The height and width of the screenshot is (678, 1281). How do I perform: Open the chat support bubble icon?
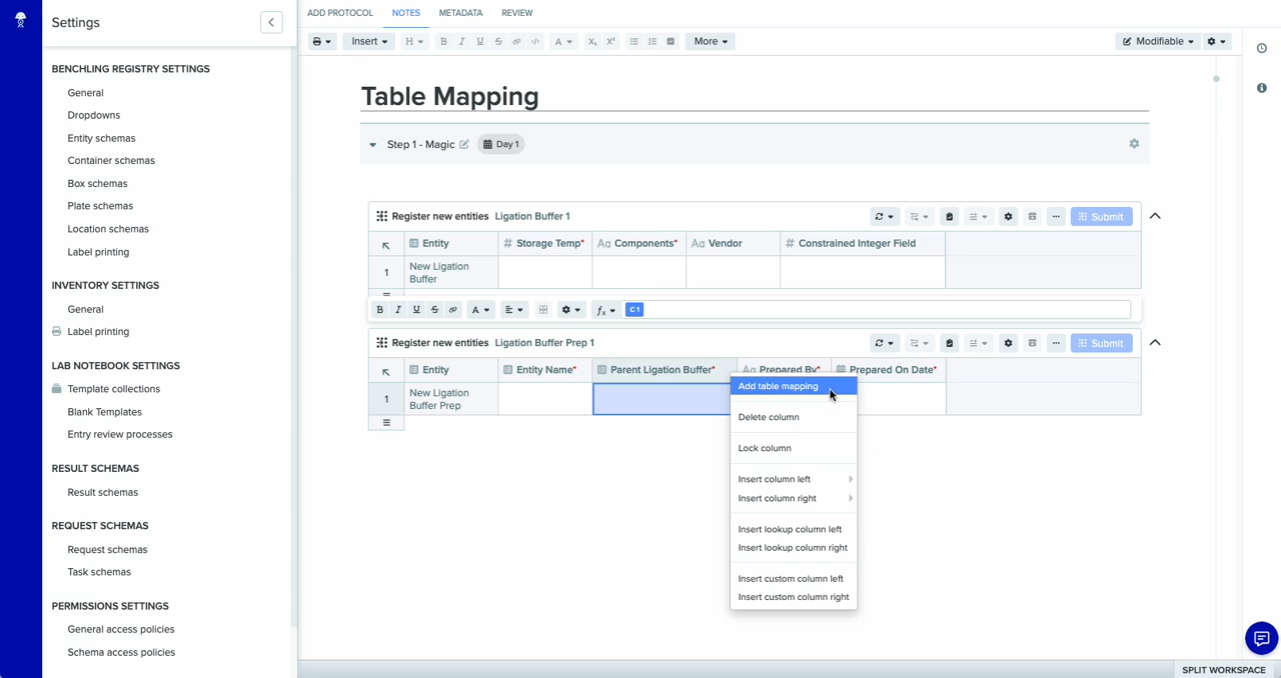point(1261,638)
